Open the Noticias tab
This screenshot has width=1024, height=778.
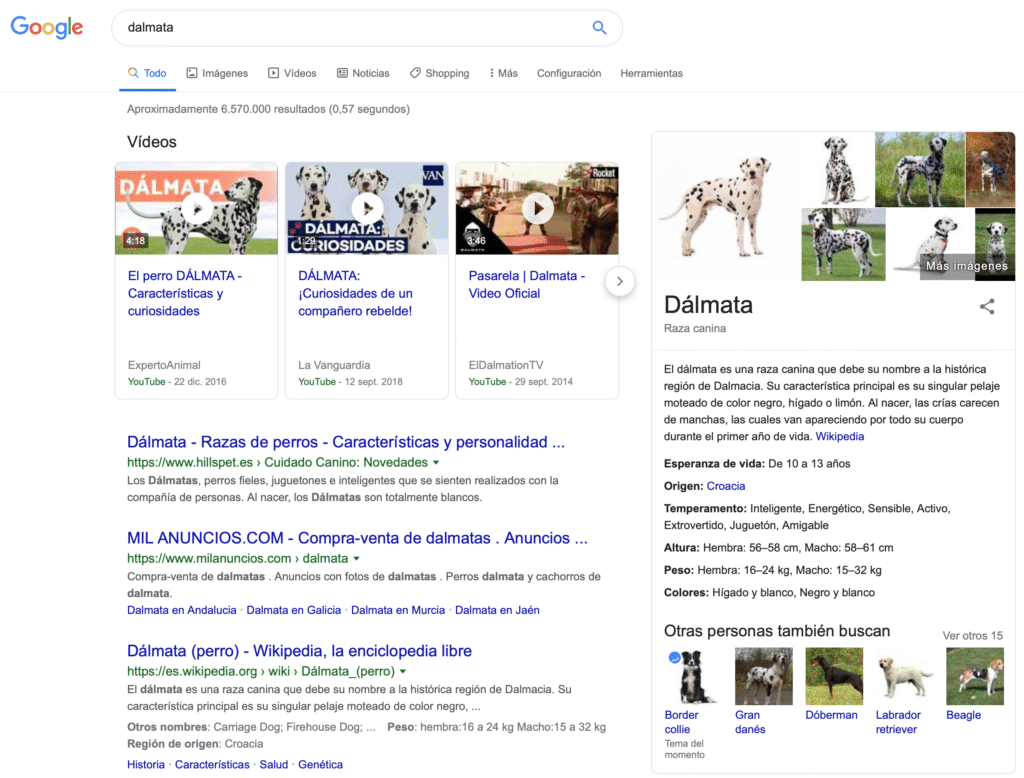[x=363, y=73]
